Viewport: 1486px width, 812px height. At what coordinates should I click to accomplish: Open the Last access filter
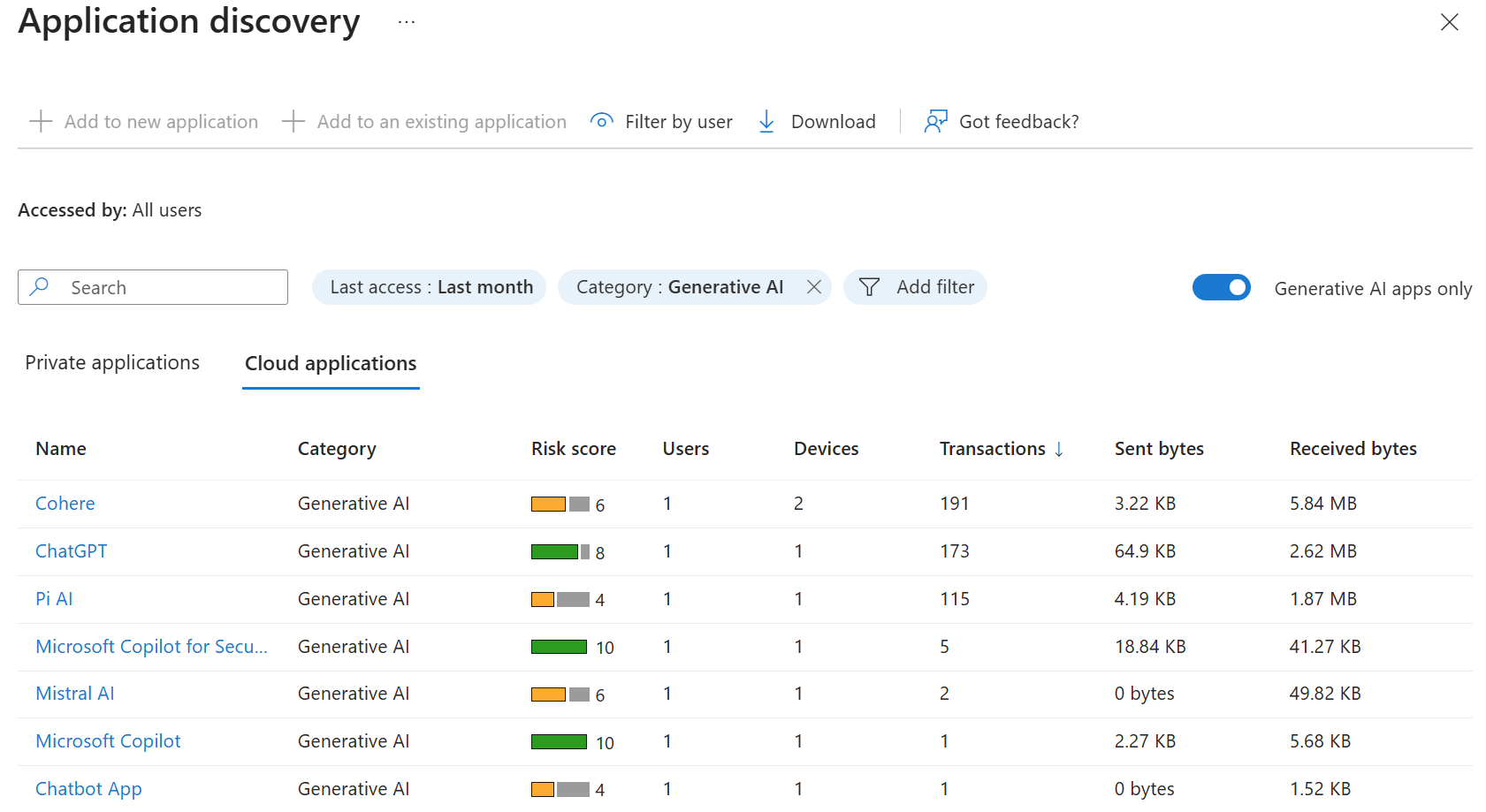(430, 287)
